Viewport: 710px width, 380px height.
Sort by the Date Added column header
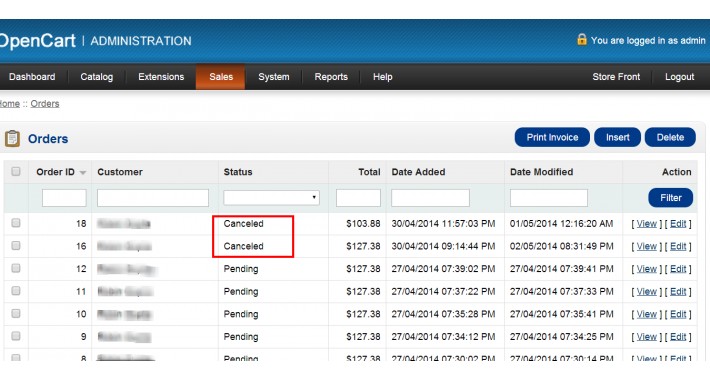418,172
